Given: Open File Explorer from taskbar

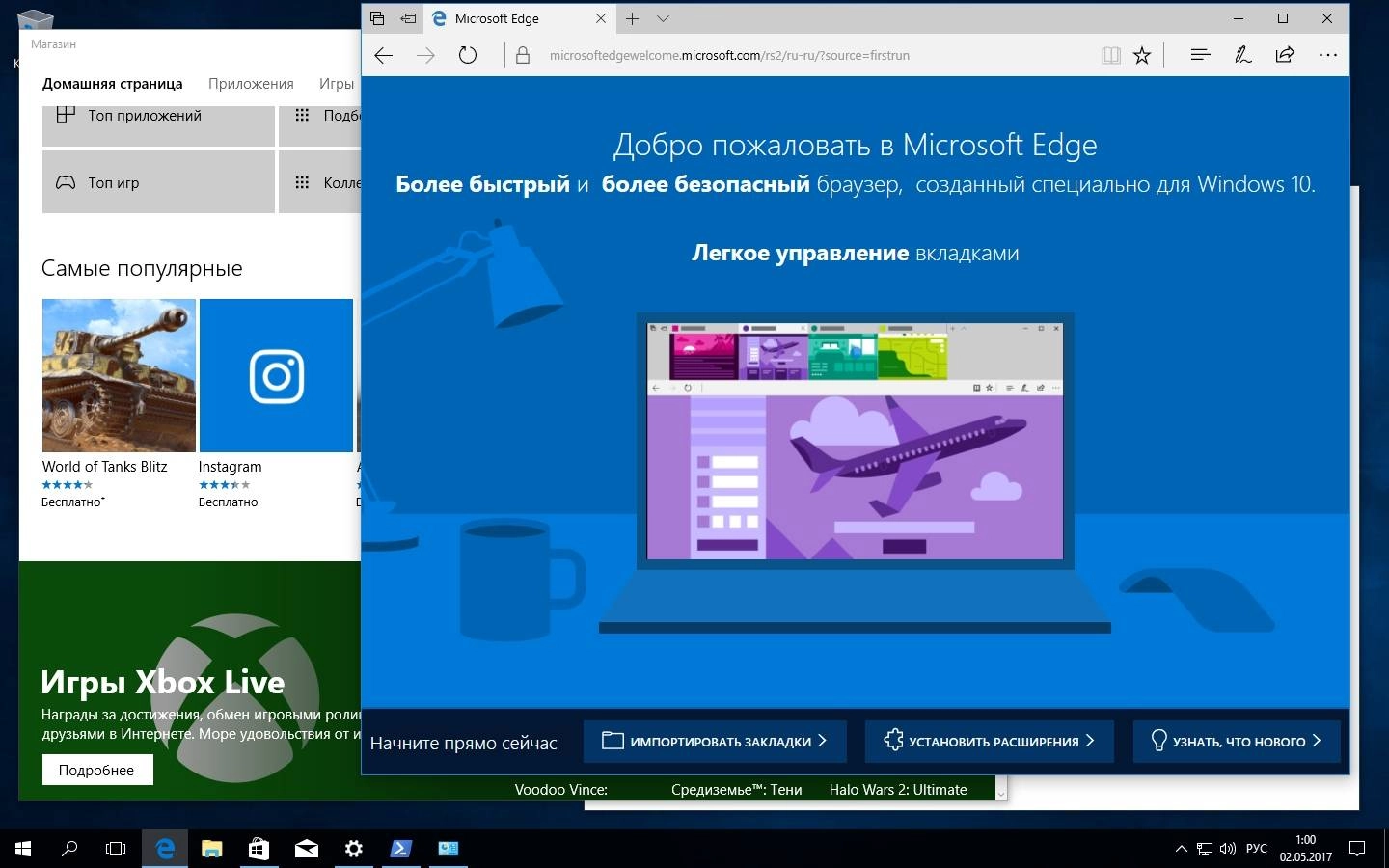Looking at the screenshot, I should [x=212, y=849].
